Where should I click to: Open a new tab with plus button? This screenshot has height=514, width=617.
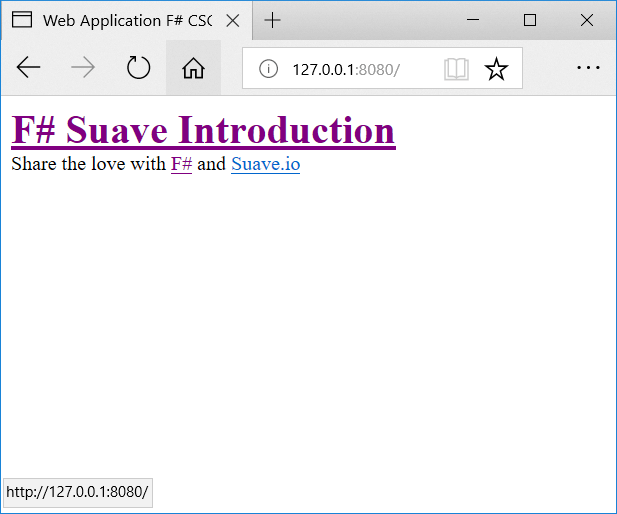pos(272,20)
